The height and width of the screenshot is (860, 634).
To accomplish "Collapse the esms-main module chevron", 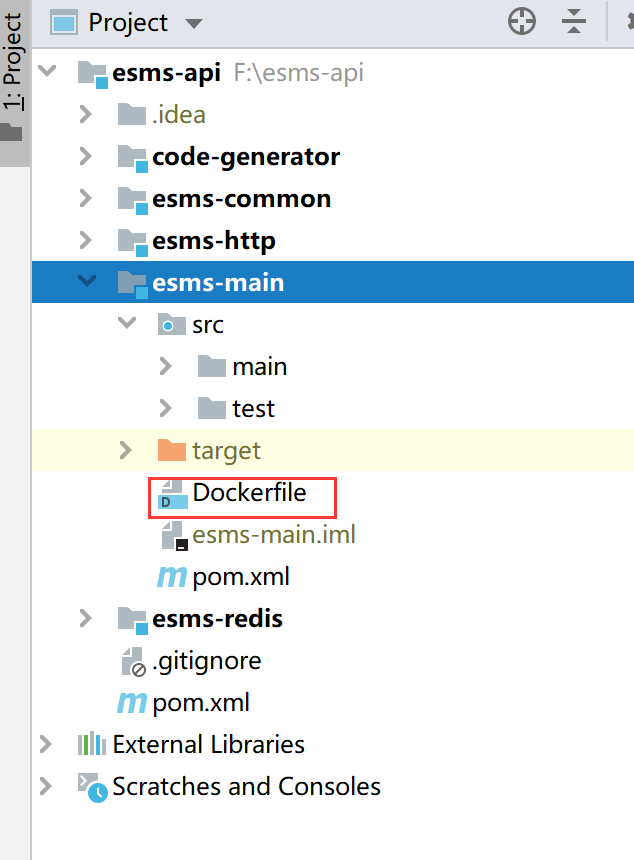I will tap(87, 282).
